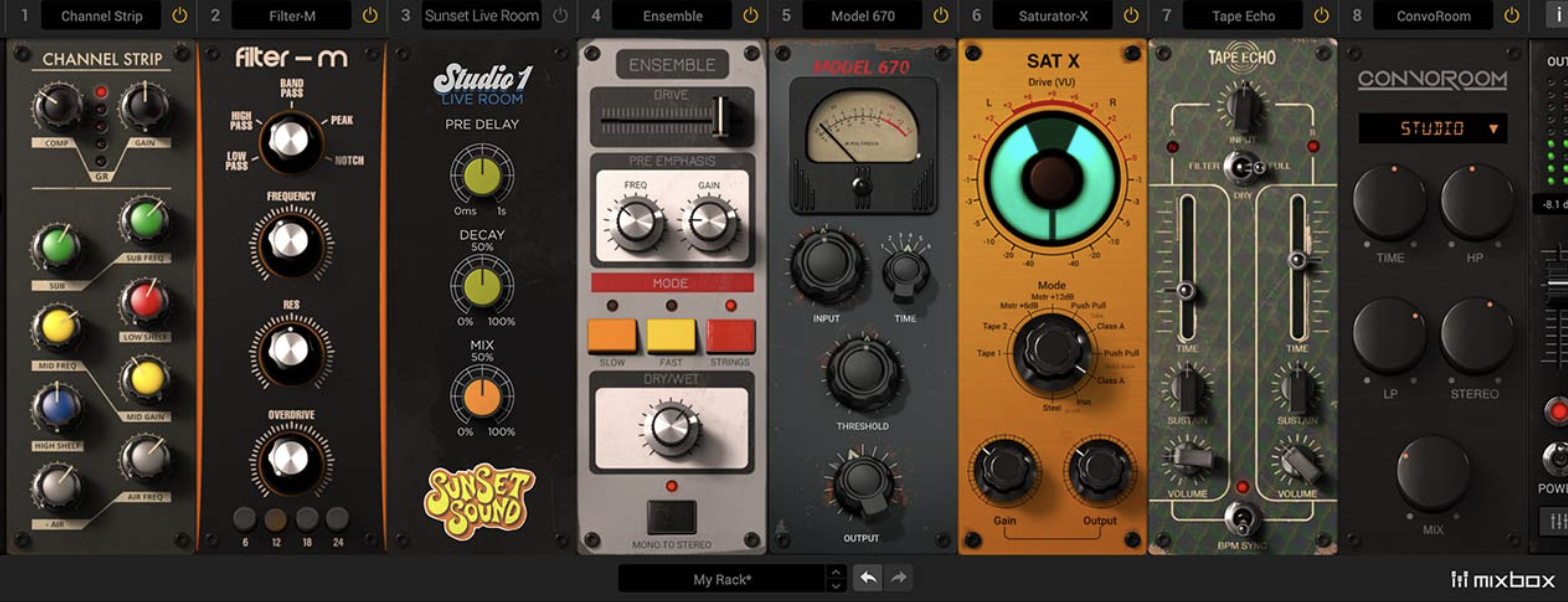Open slot 2 Filter-M processor selector
1568x602 pixels.
(x=291, y=16)
